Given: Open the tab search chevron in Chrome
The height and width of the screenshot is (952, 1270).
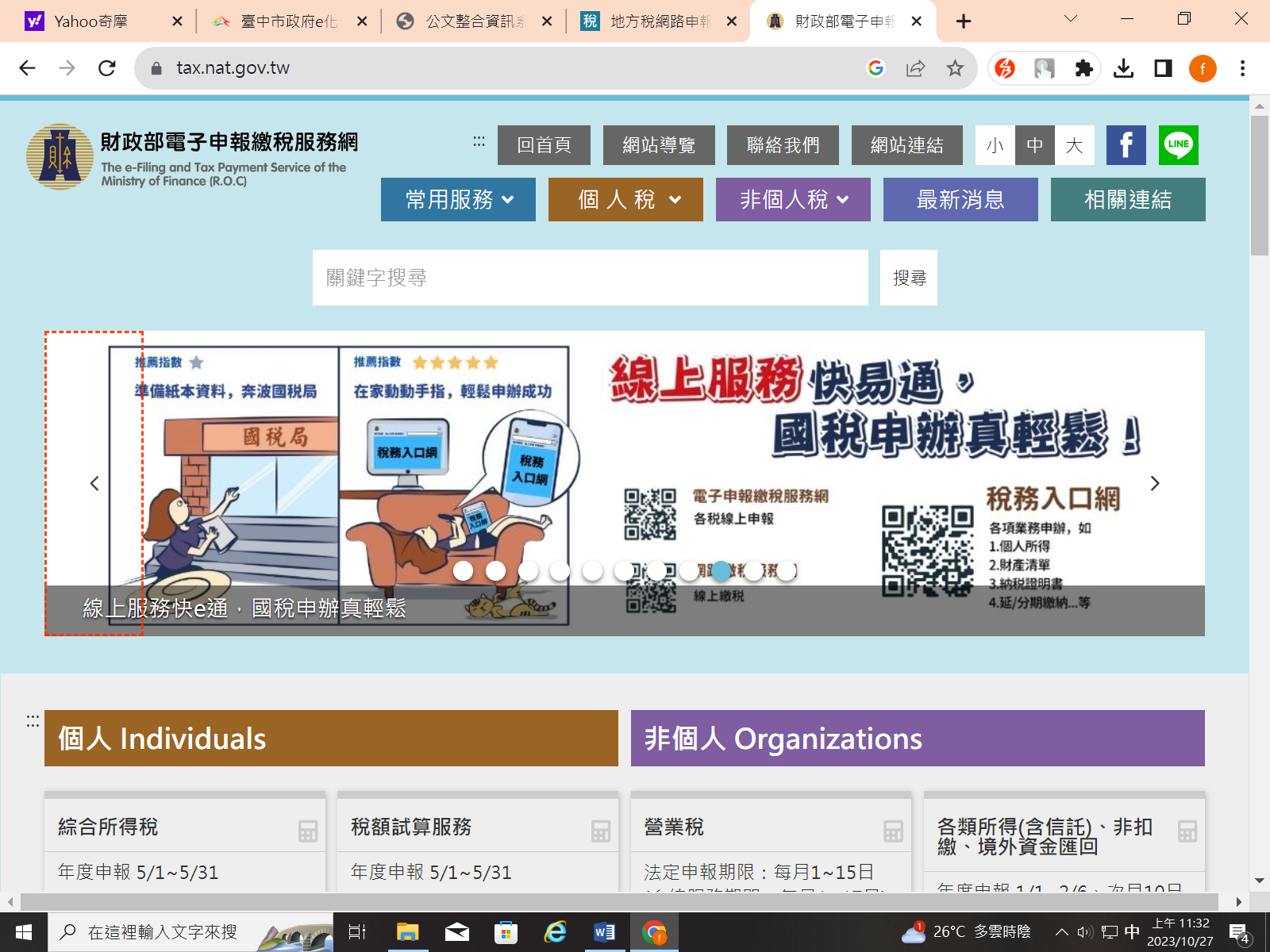Looking at the screenshot, I should point(1071,19).
